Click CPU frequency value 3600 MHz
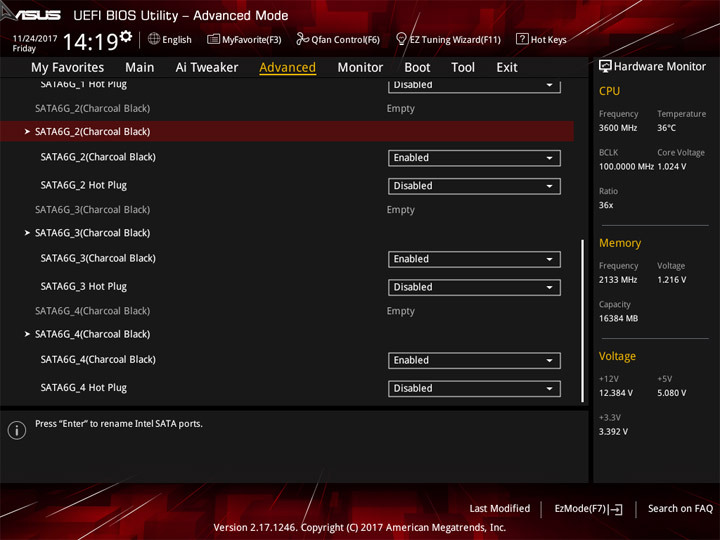The image size is (720, 540). 618,128
